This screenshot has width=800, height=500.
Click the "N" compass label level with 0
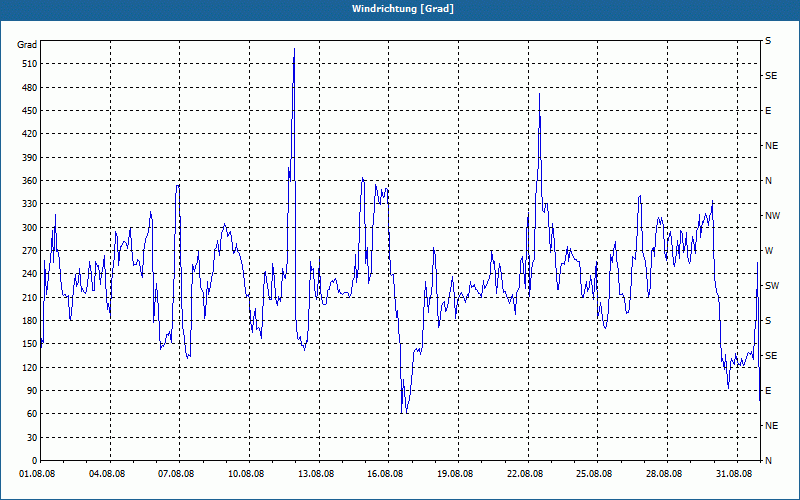point(769,461)
